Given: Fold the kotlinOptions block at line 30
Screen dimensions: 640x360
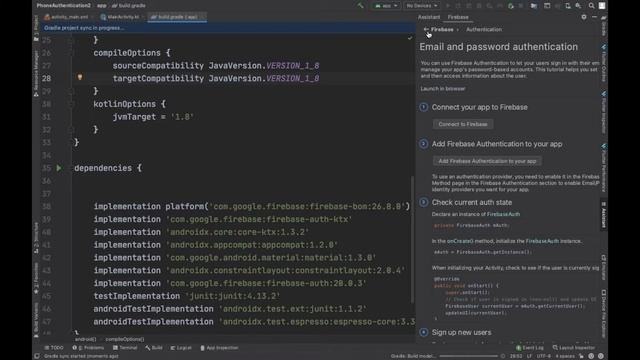Looking at the screenshot, I should click(71, 104).
